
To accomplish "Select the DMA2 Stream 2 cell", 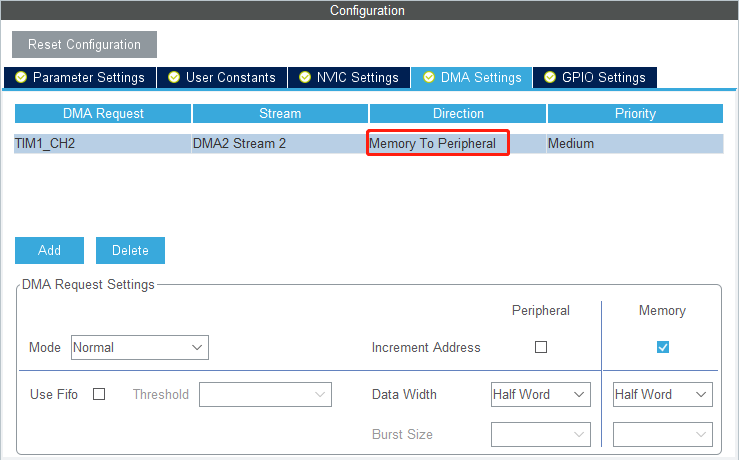I will [280, 143].
